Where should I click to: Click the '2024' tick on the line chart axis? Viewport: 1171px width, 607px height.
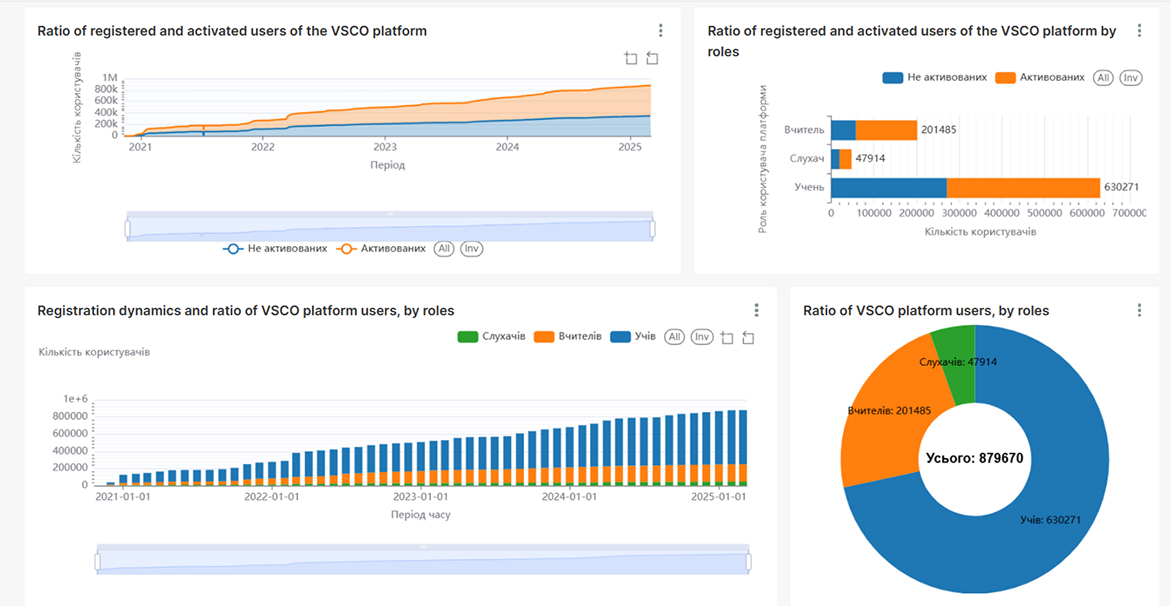507,147
